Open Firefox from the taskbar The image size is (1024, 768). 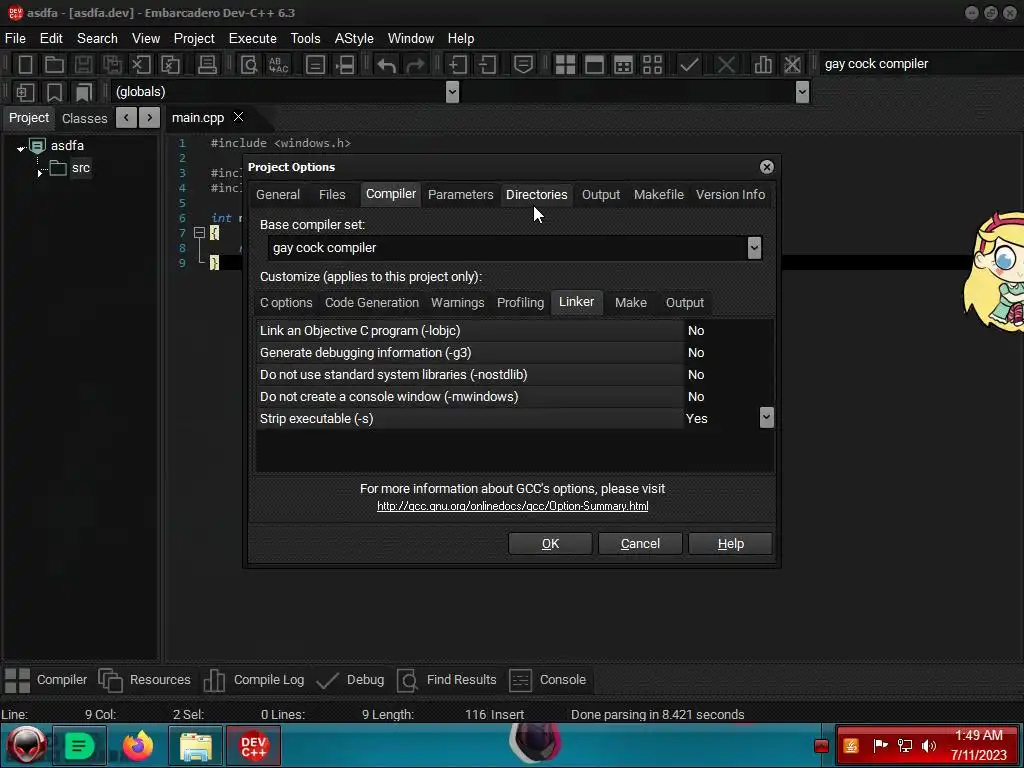click(138, 746)
